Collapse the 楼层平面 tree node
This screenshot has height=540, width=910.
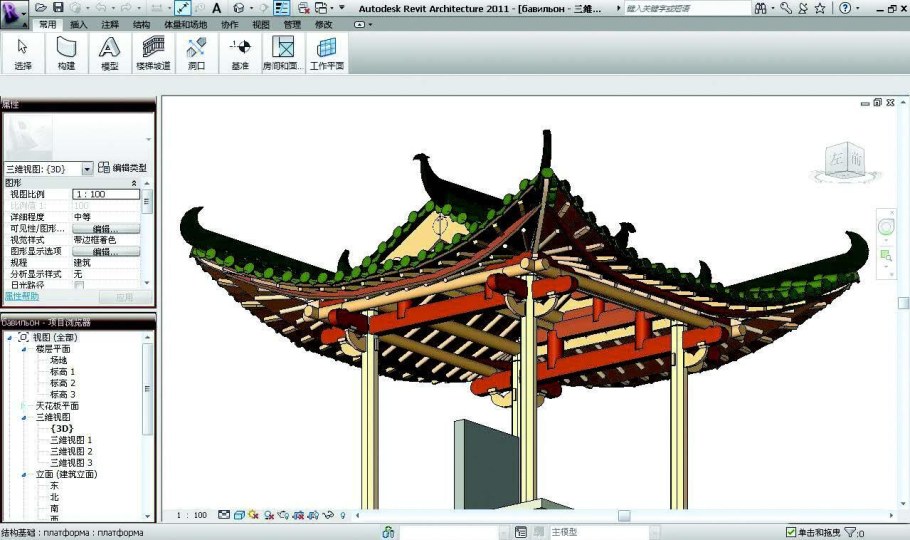point(24,349)
